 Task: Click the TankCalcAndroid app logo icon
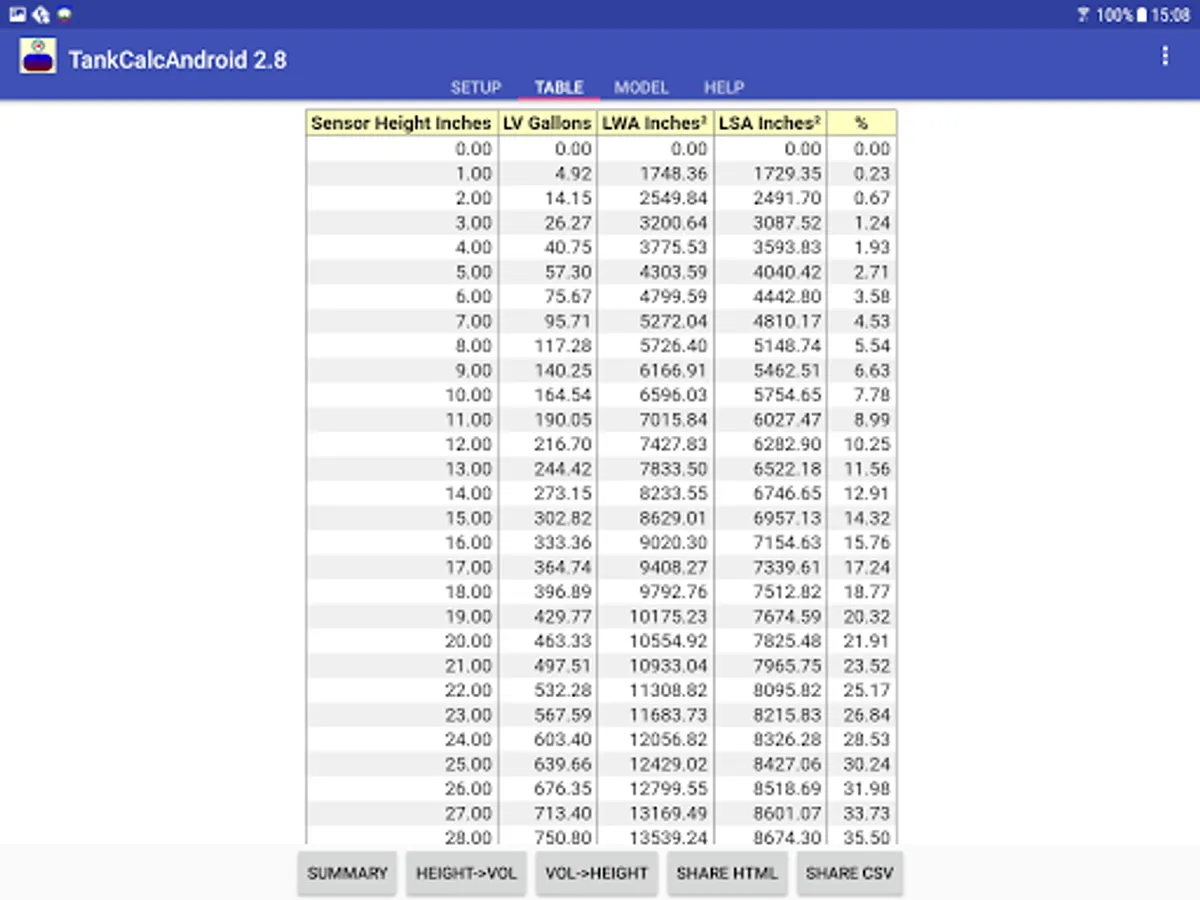[x=38, y=57]
